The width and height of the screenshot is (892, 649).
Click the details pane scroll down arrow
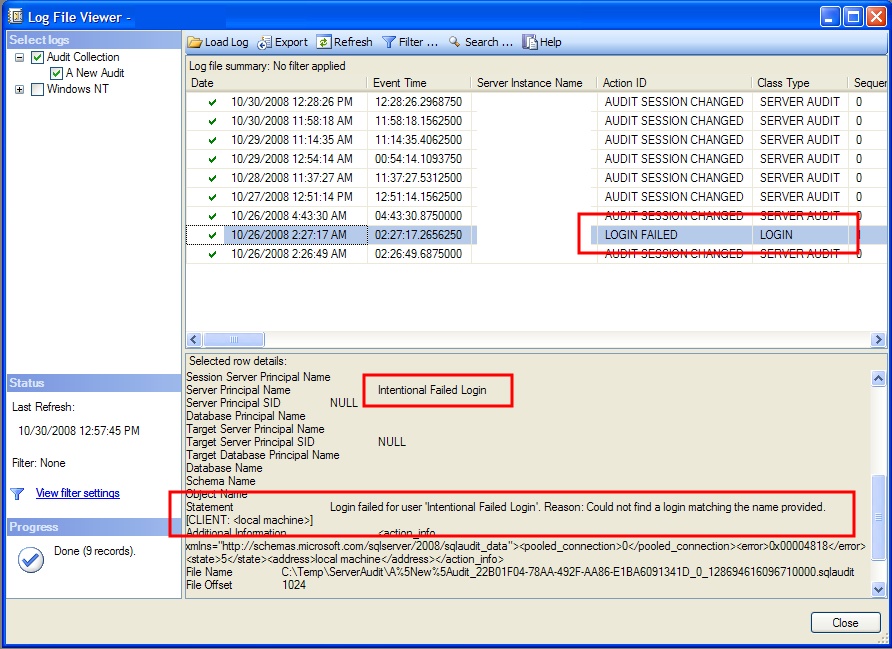[878, 590]
